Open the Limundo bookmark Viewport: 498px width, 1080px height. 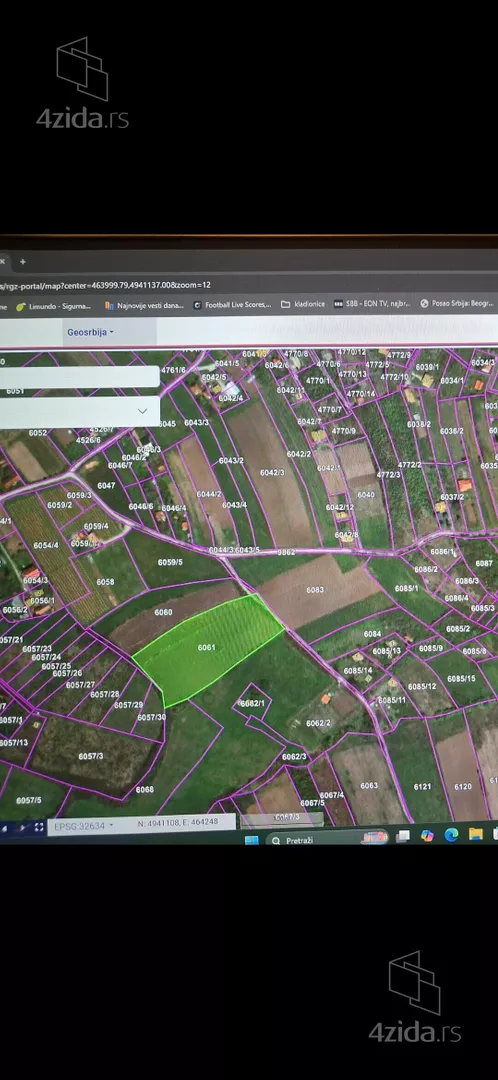tap(54, 305)
